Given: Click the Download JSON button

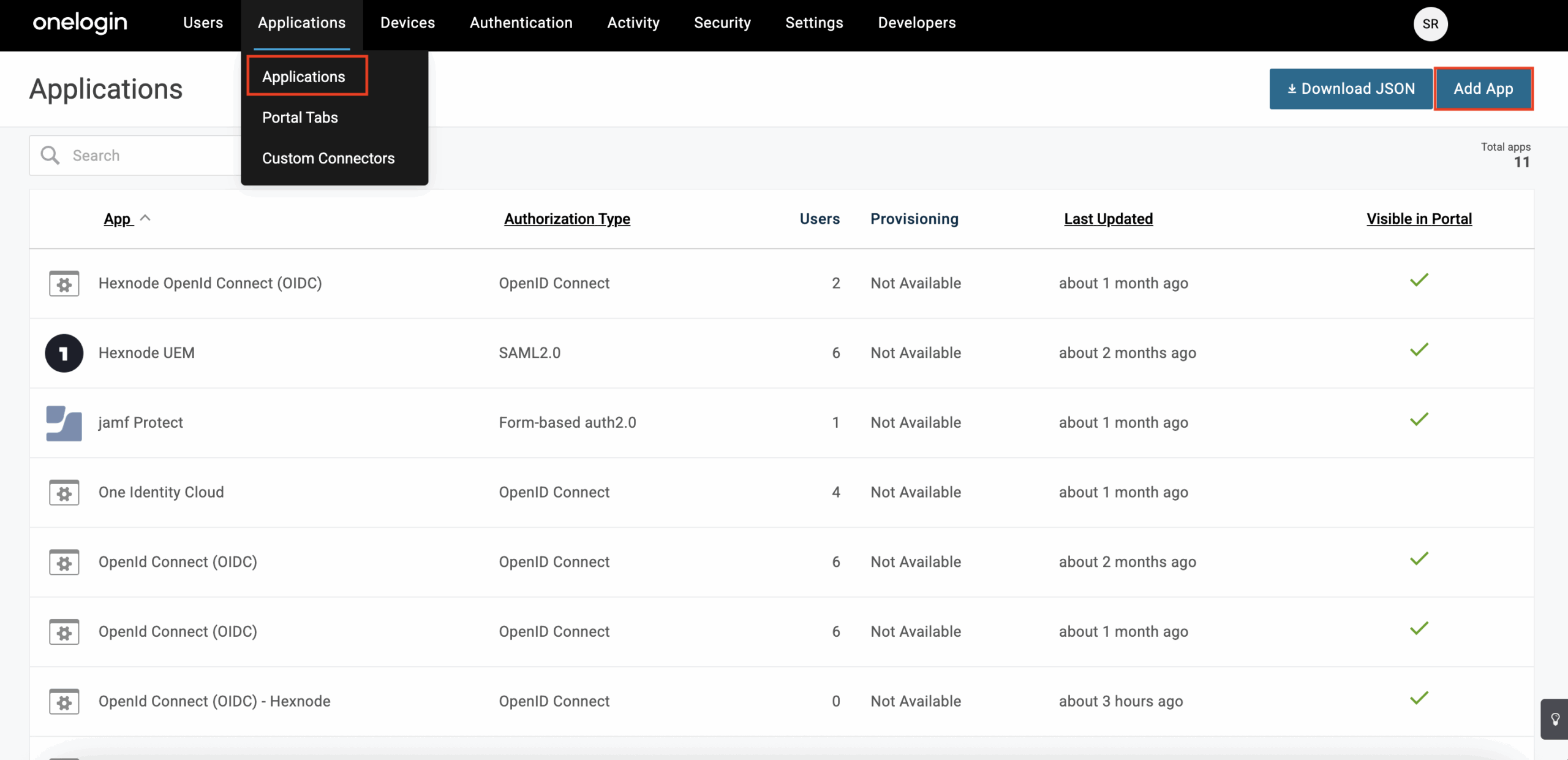Looking at the screenshot, I should 1351,89.
